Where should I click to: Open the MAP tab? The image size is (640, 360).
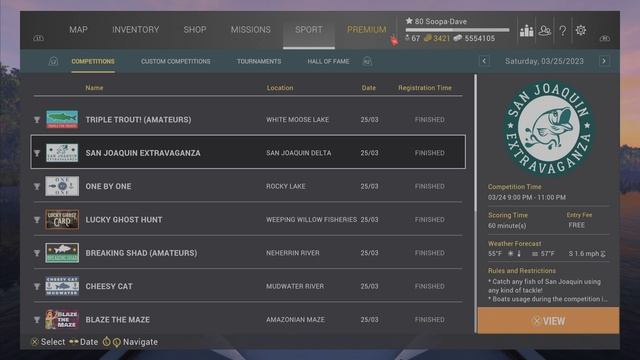pyautogui.click(x=78, y=30)
